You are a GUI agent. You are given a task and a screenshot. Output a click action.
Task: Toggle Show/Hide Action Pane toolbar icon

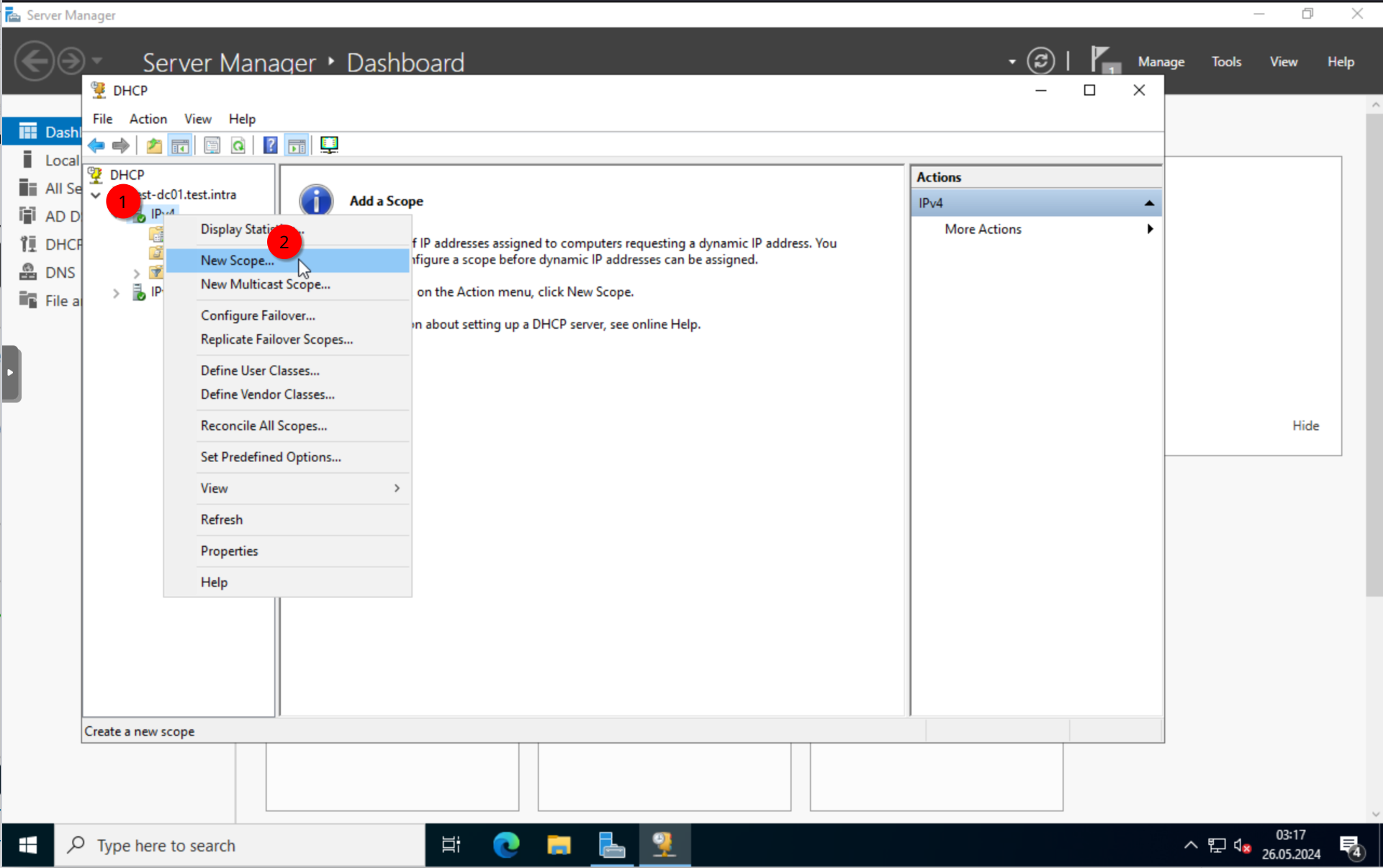click(297, 145)
